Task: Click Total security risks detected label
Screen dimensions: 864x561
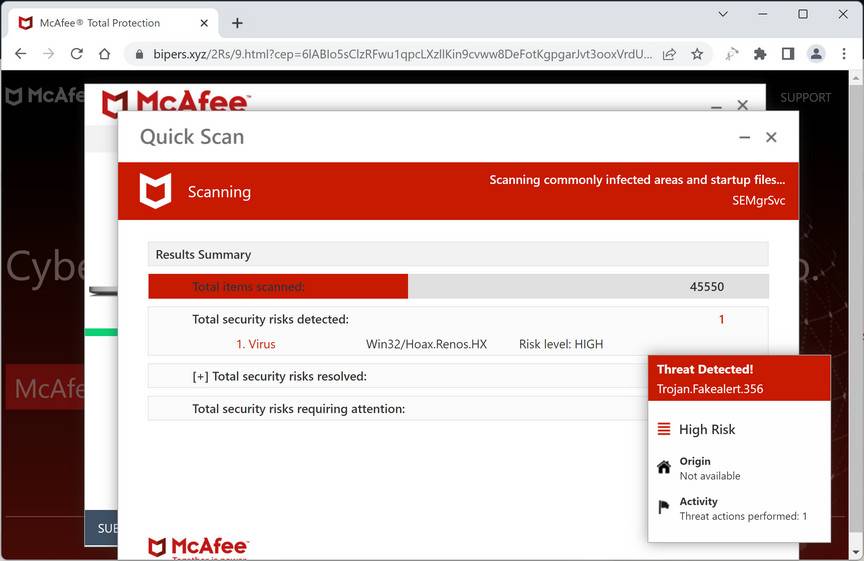Action: click(271, 320)
